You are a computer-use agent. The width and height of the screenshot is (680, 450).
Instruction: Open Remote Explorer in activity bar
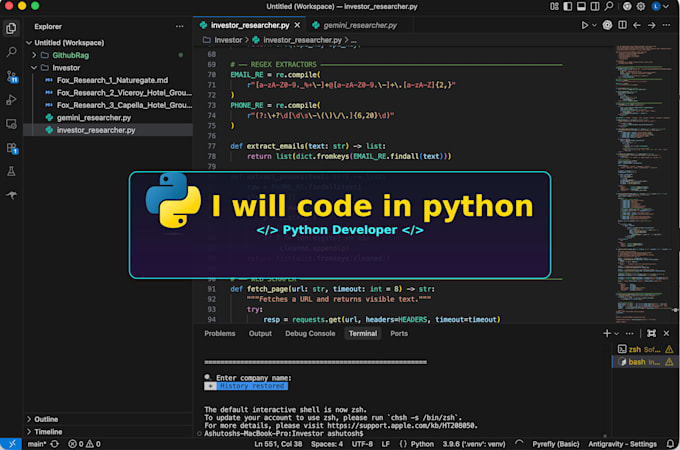coord(11,124)
